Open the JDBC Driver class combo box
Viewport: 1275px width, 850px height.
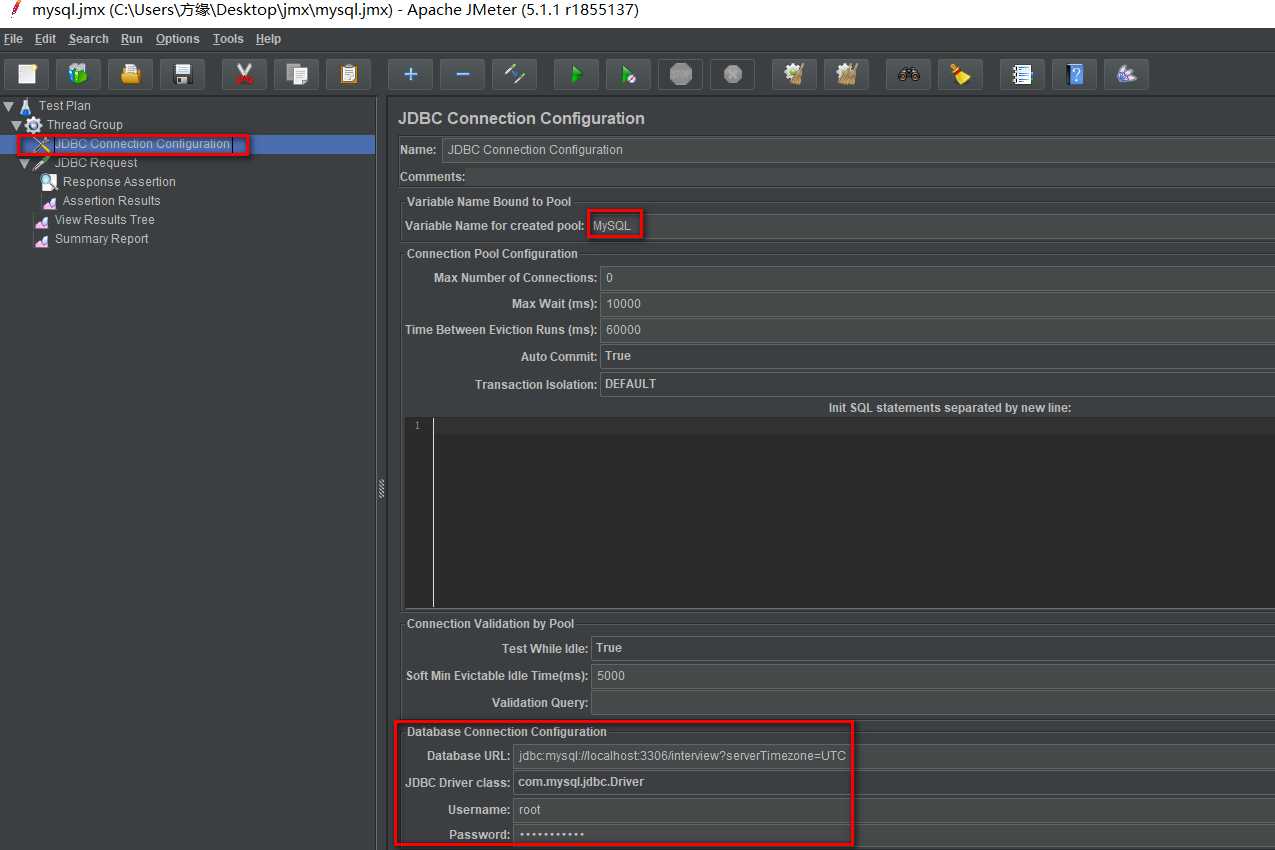[x=894, y=782]
